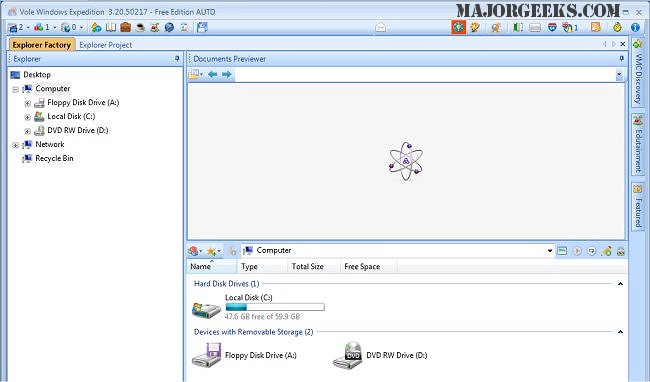Click the DVD RW Drive (D:) icon in file list
This screenshot has width=650, height=382.
click(347, 355)
